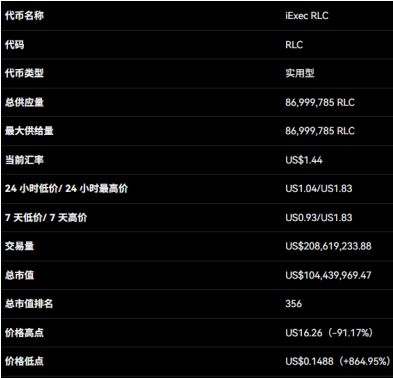The image size is (393, 378).
Task: Click the 7 天低价/ 7 天高价 label
Action: pyautogui.click(x=46, y=218)
